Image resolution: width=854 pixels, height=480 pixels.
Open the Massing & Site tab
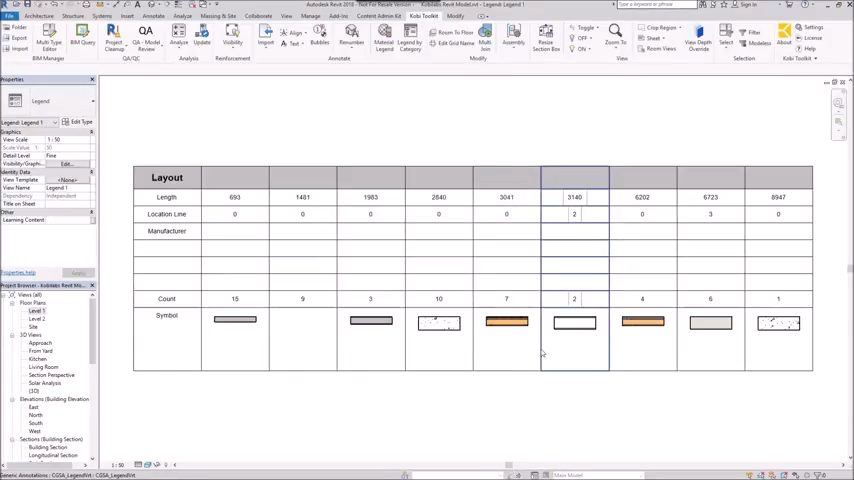pyautogui.click(x=218, y=16)
